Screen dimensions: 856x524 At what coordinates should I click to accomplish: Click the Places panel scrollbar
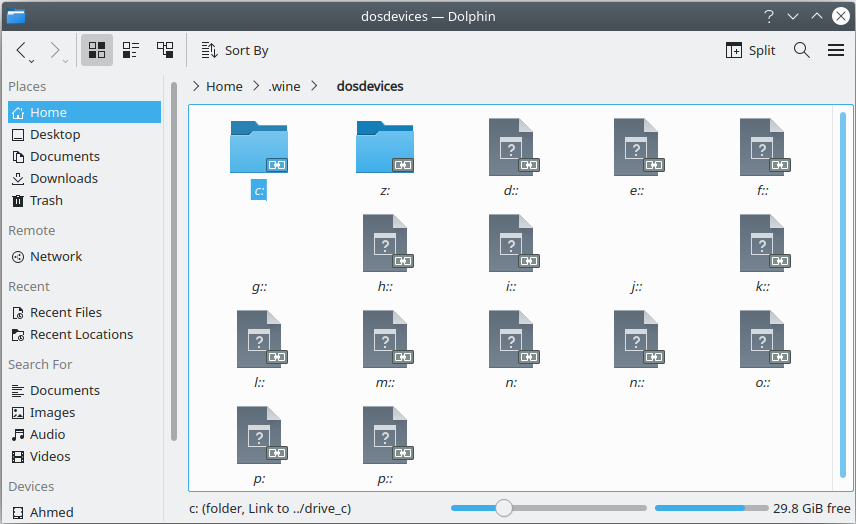pyautogui.click(x=174, y=261)
